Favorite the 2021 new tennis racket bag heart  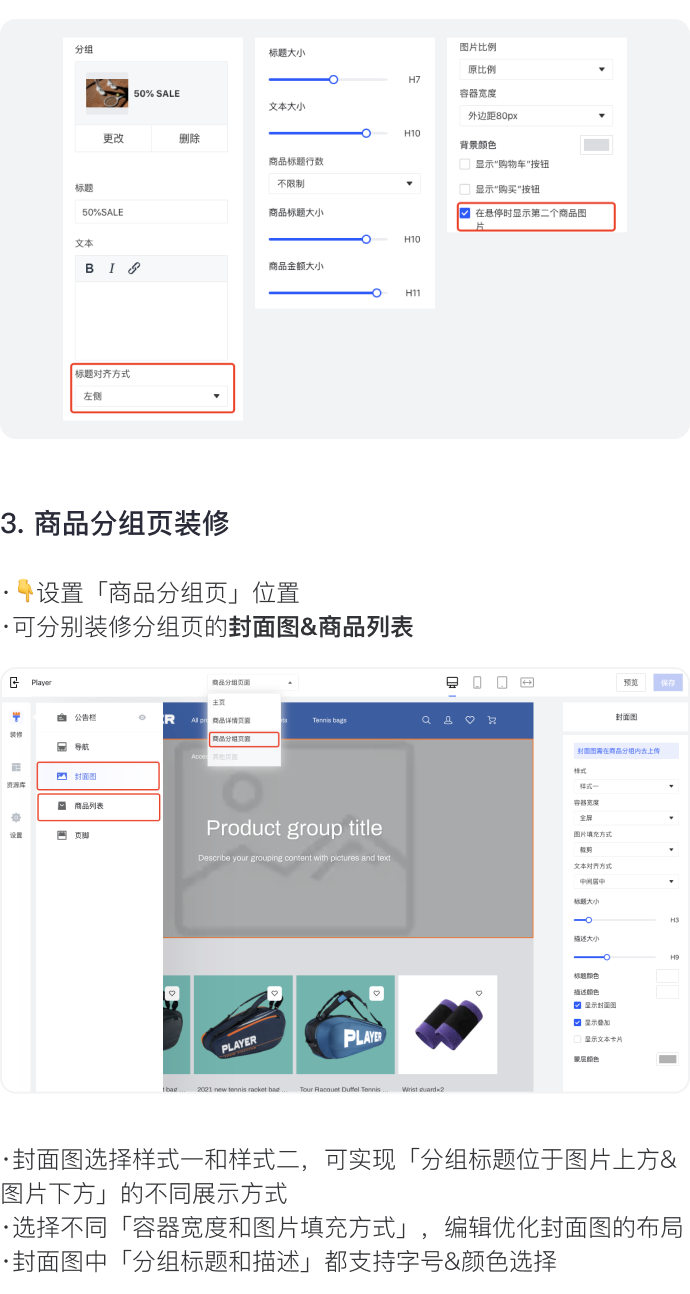click(275, 993)
